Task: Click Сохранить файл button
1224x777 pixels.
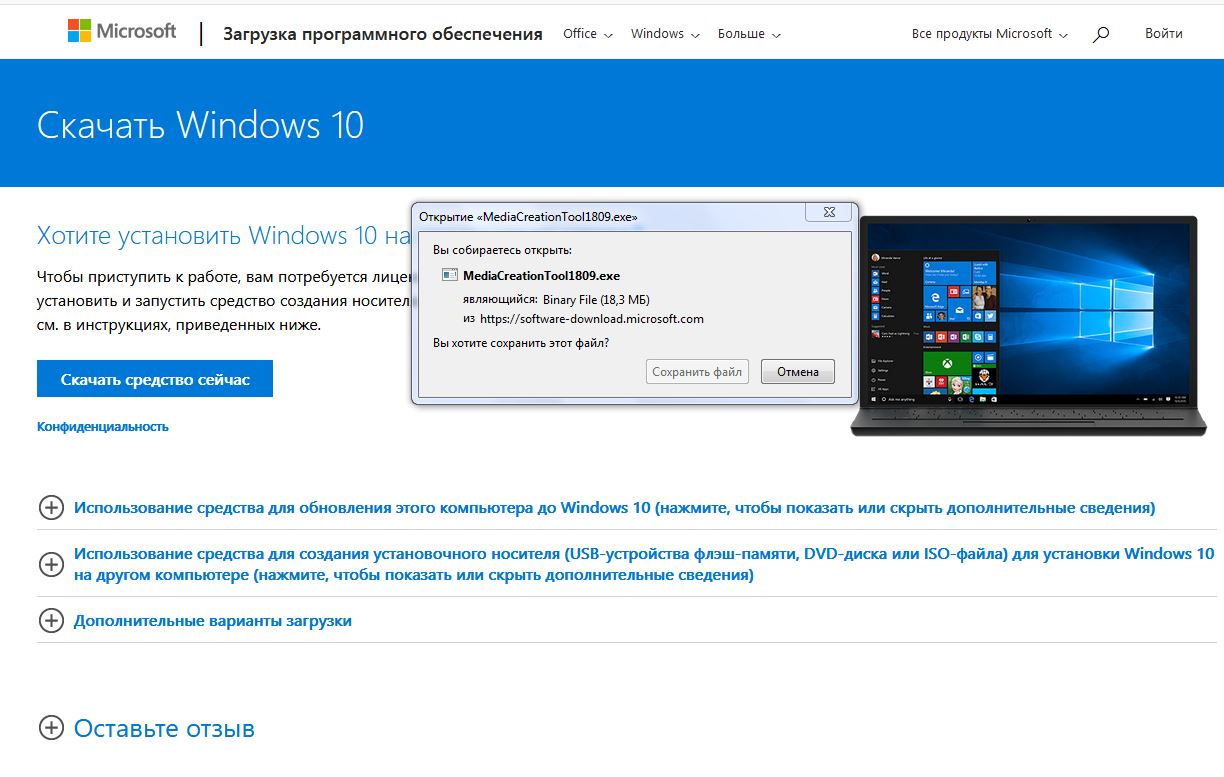Action: 697,372
